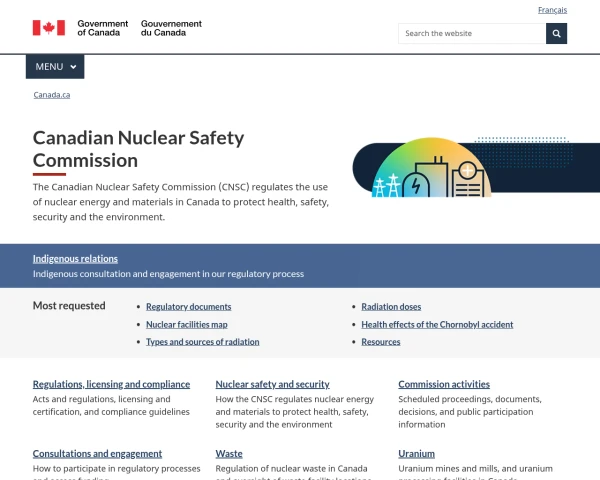Open Radiation doses link

tap(391, 307)
